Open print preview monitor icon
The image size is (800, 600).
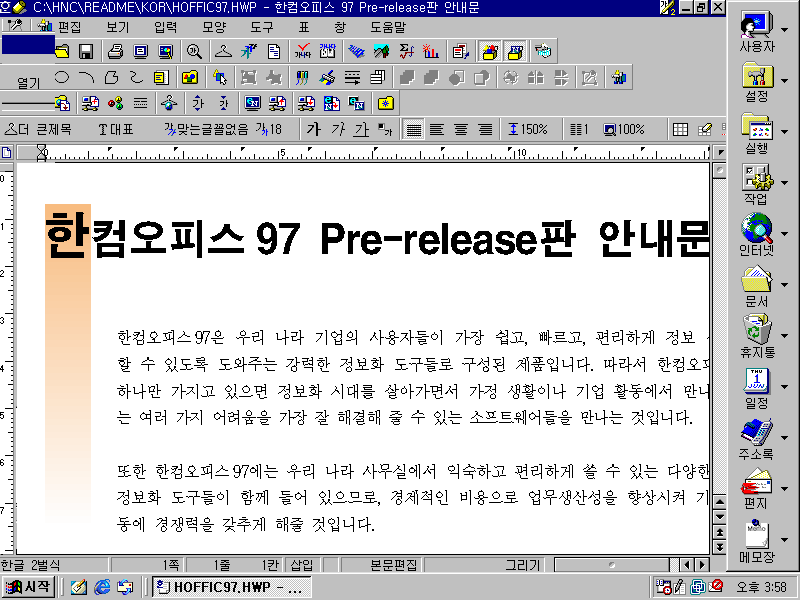tap(140, 52)
